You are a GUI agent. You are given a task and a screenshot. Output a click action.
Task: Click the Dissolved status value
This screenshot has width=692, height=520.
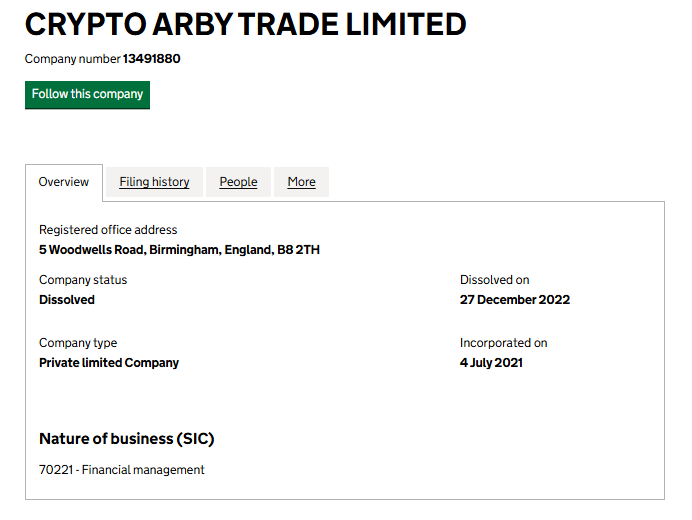pos(67,300)
